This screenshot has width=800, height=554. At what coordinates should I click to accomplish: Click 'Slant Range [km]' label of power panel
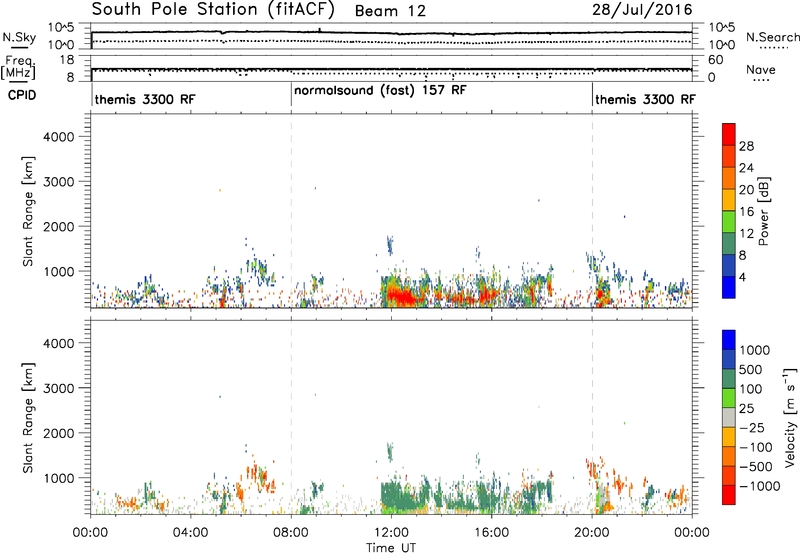click(x=28, y=211)
